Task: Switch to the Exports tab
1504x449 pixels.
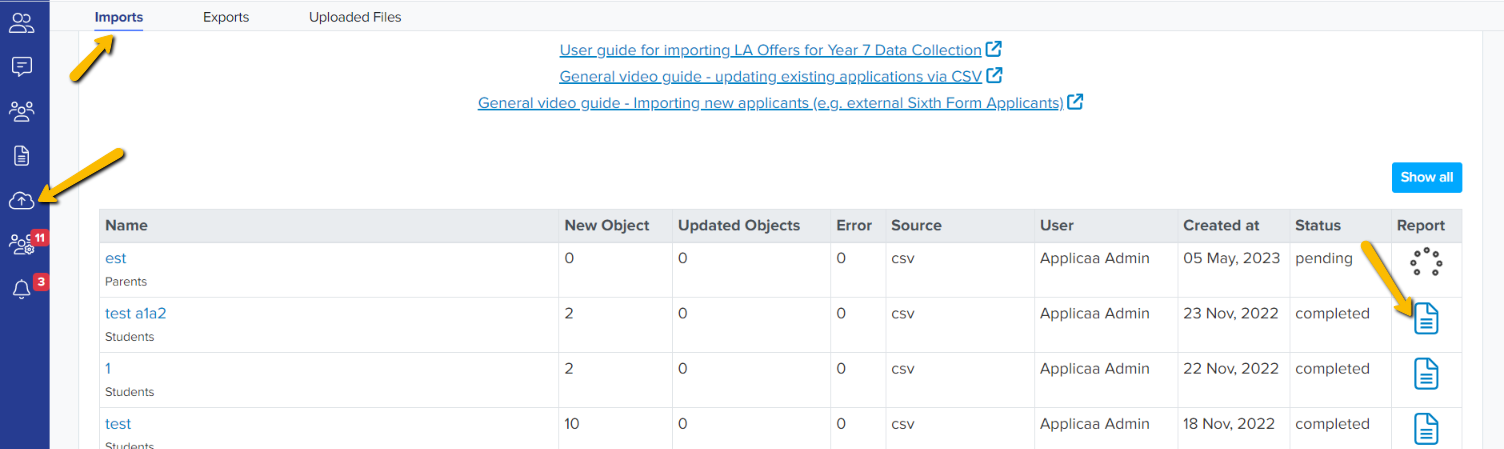Action: 226,17
